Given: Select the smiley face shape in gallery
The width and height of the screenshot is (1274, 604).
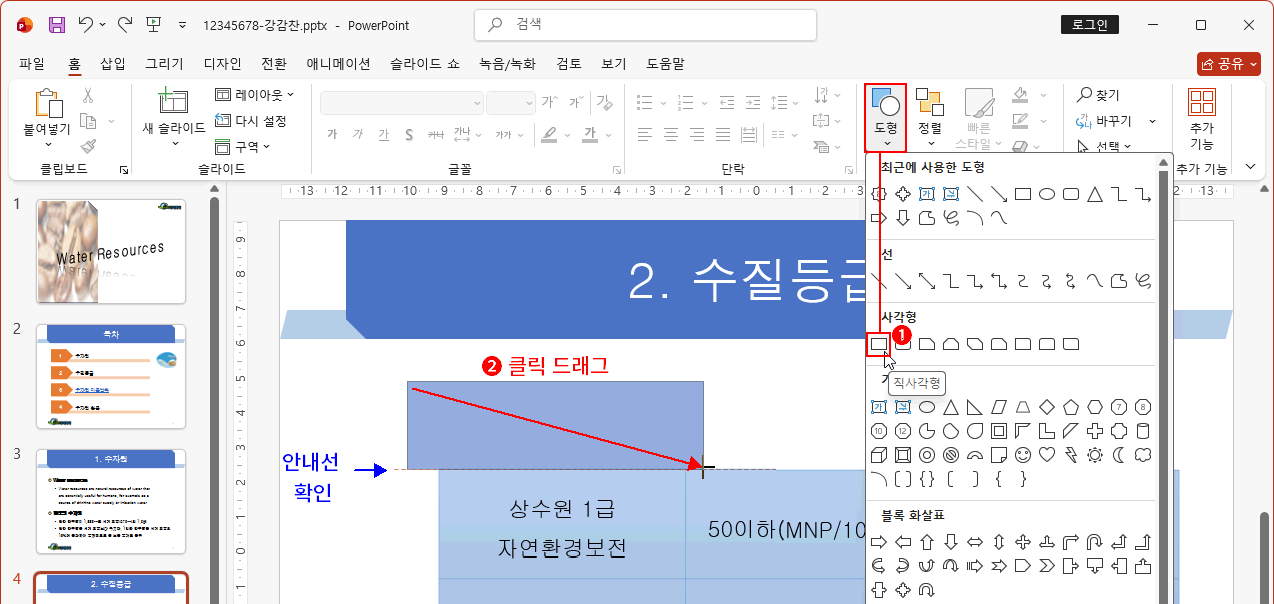Looking at the screenshot, I should click(1022, 455).
